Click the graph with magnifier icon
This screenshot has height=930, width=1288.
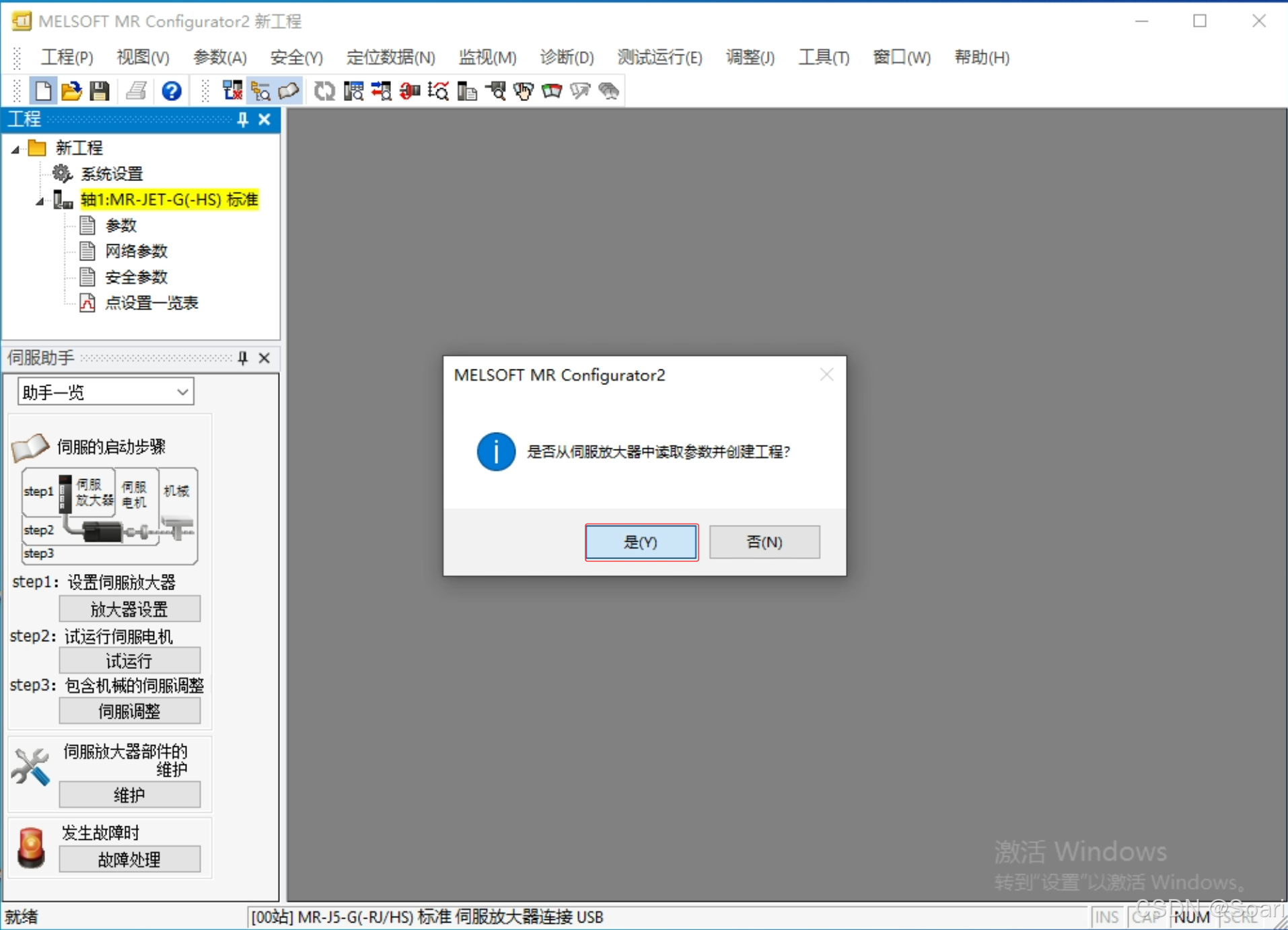(x=438, y=91)
